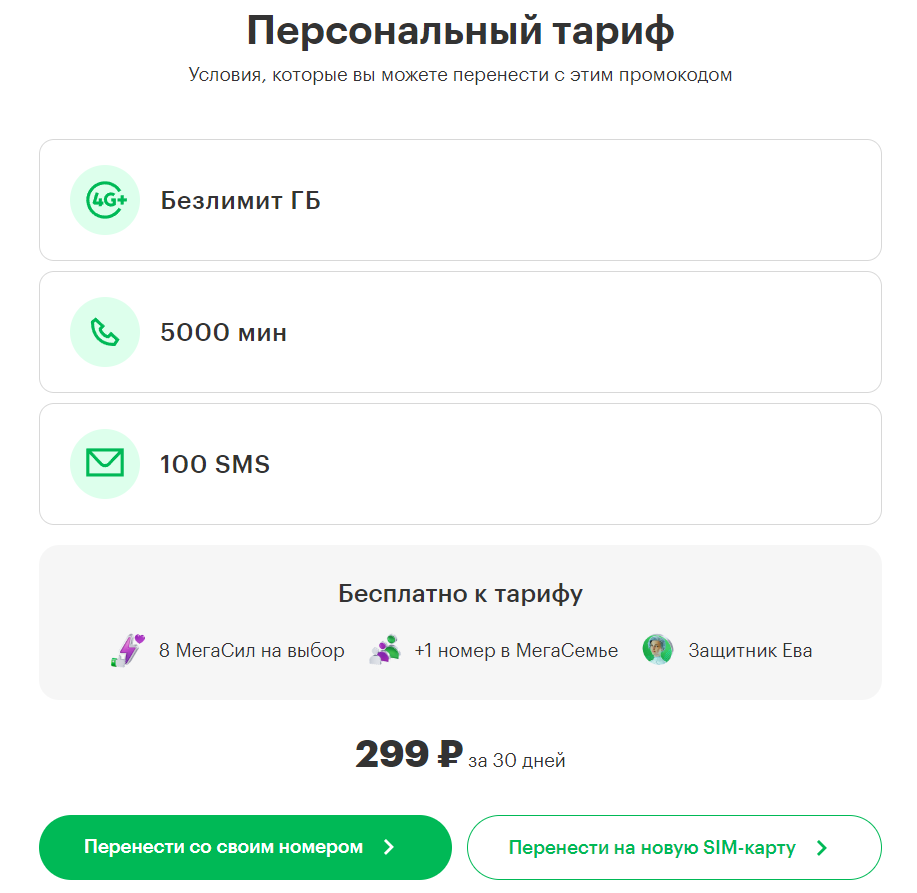Click "8 МегаСил на выбор" text
The height and width of the screenshot is (893, 917).
pyautogui.click(x=251, y=651)
